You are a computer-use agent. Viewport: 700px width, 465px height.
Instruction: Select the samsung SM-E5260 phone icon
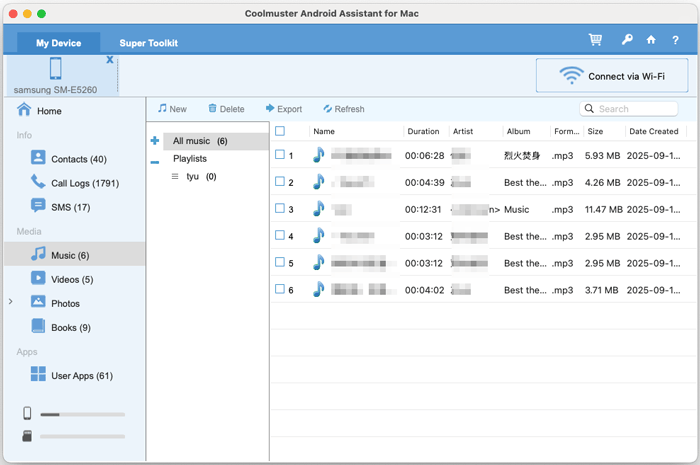coord(55,68)
